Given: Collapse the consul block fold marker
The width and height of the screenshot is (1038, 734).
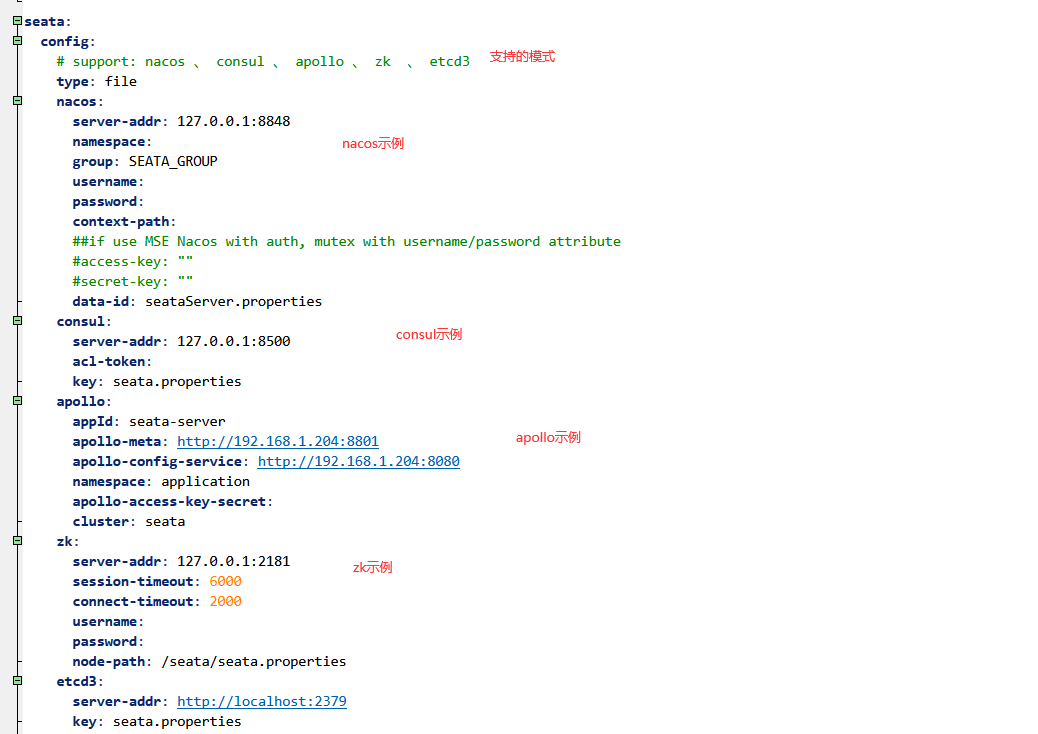Looking at the screenshot, I should [x=17, y=320].
